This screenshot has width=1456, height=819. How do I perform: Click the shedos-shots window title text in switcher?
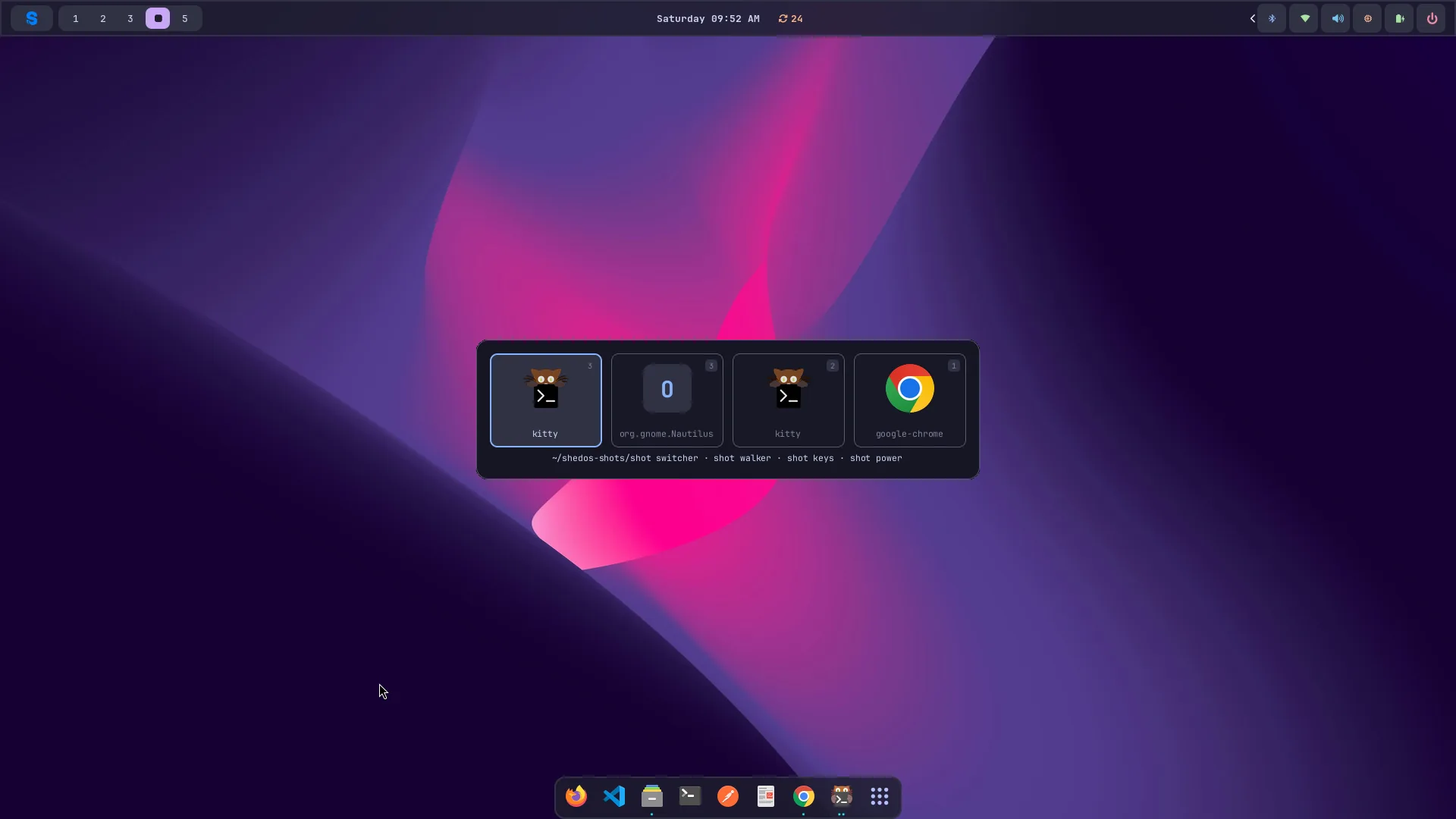727,458
